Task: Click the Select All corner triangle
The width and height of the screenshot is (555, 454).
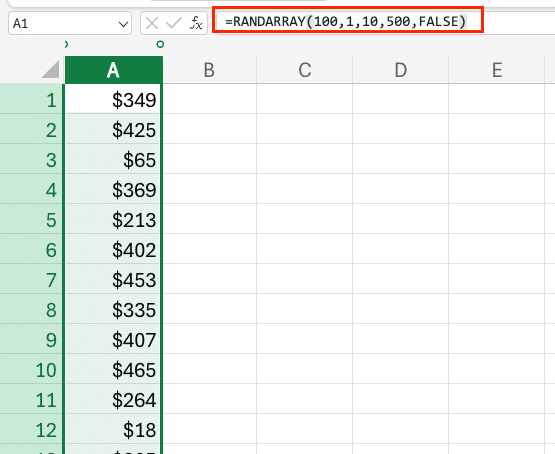Action: [50, 69]
